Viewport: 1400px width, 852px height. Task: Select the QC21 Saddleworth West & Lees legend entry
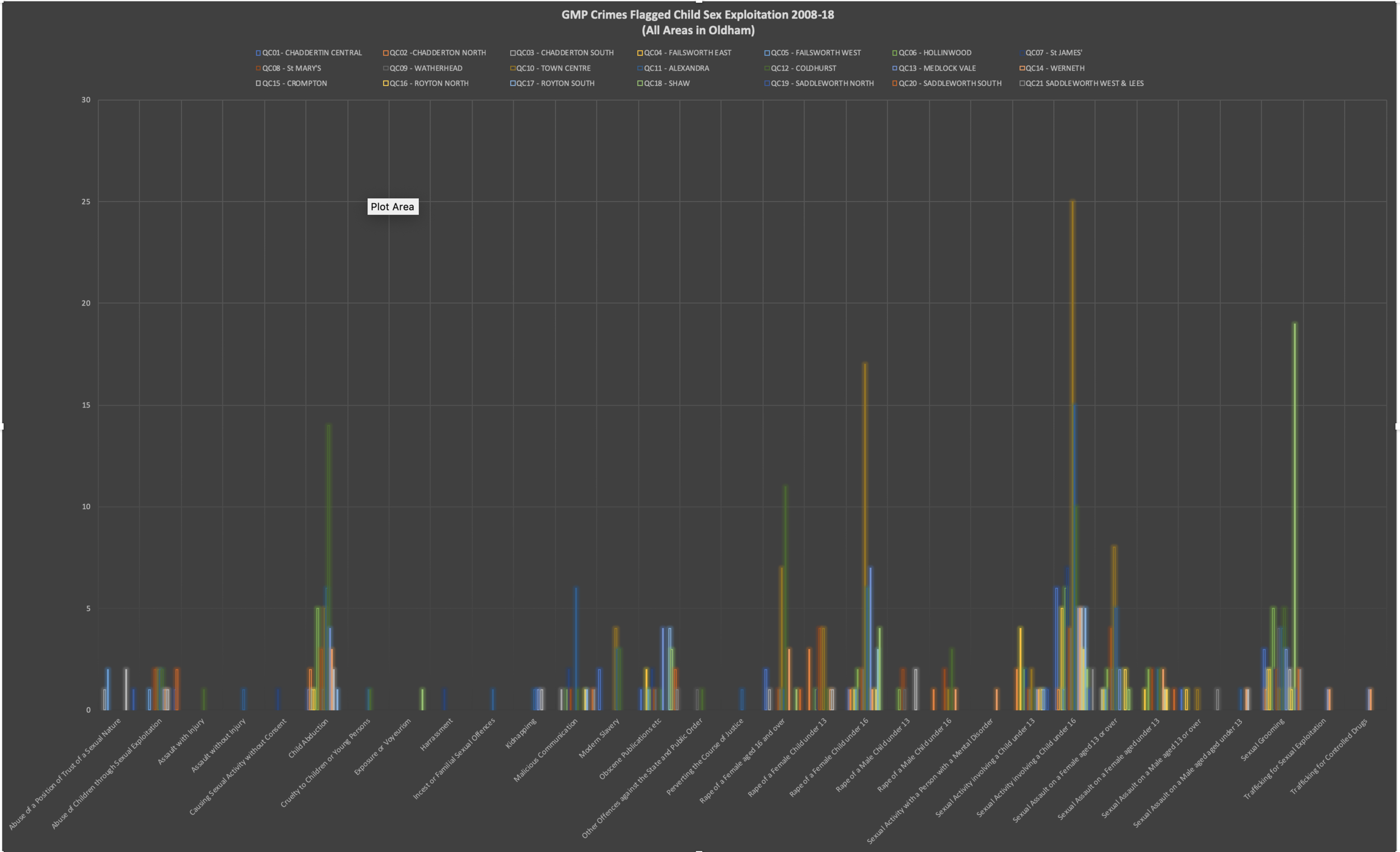pyautogui.click(x=1084, y=83)
